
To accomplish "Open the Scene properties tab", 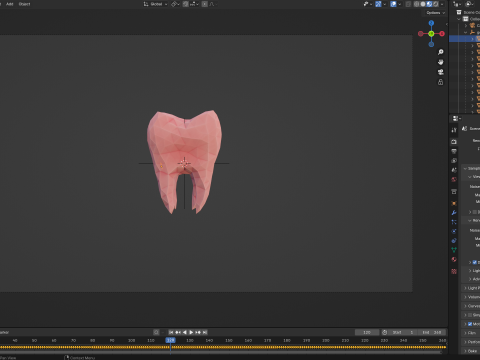I will pos(454,170).
